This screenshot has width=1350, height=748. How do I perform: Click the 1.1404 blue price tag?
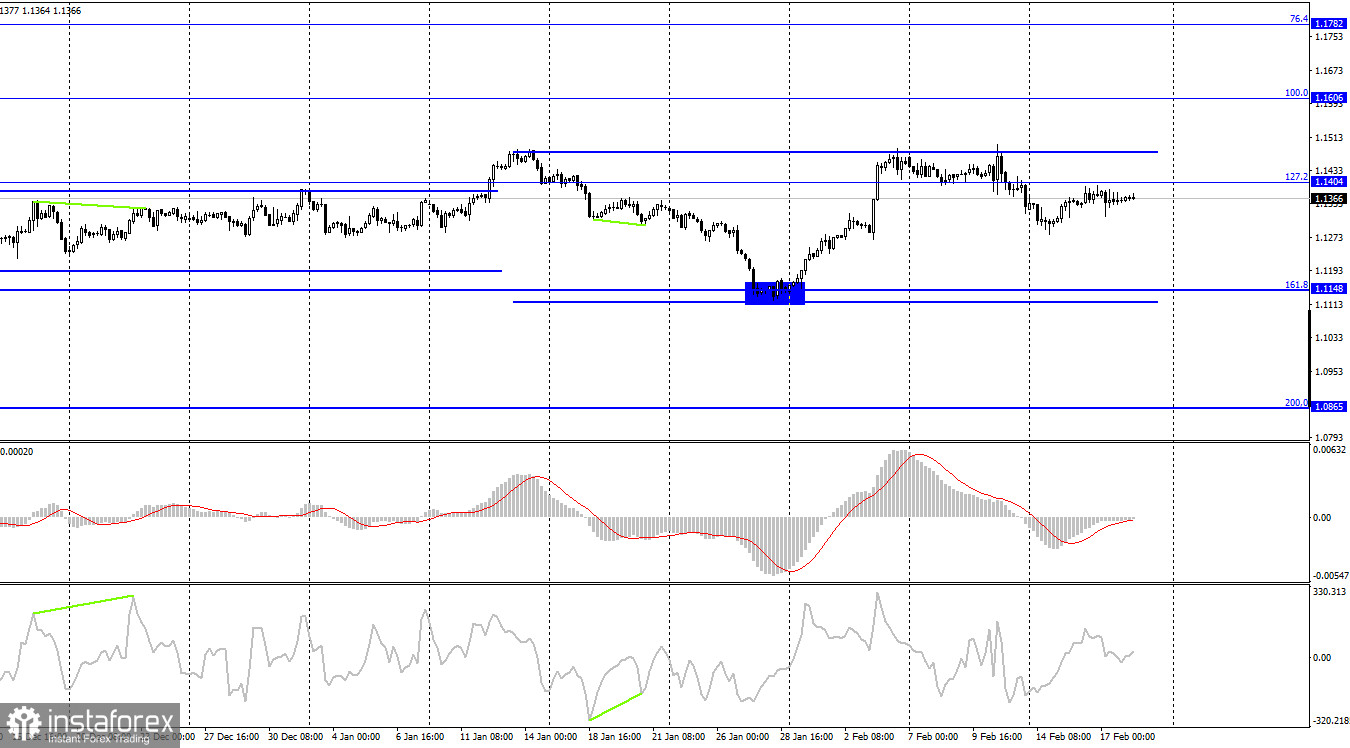coord(1330,182)
